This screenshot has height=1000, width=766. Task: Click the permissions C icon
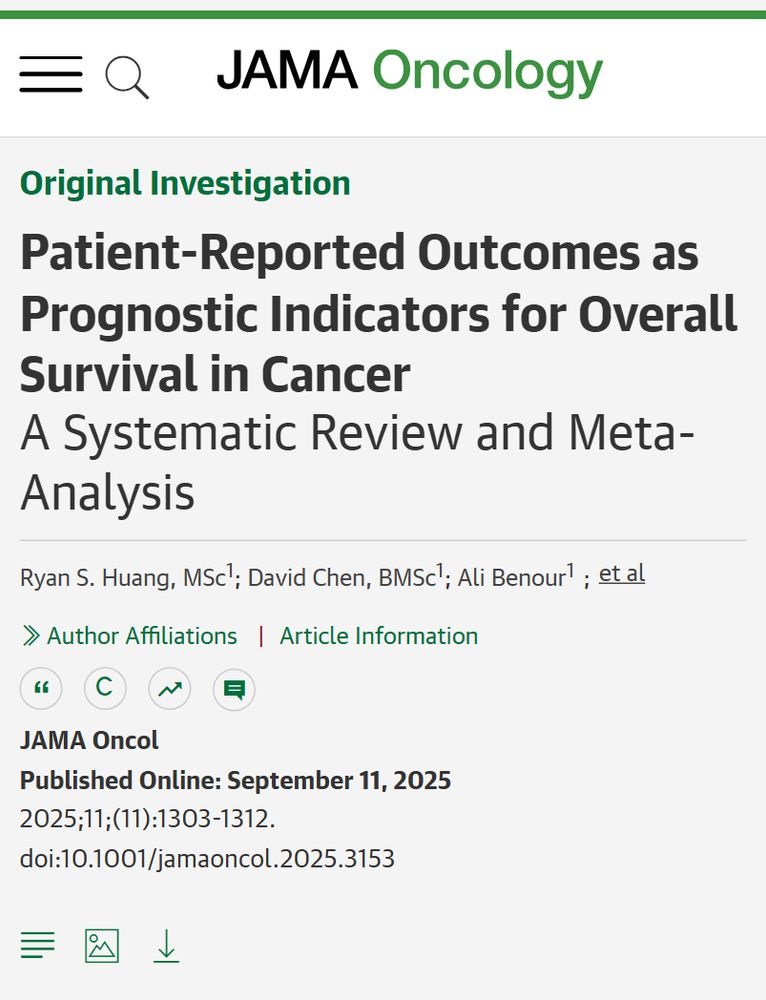click(x=105, y=689)
